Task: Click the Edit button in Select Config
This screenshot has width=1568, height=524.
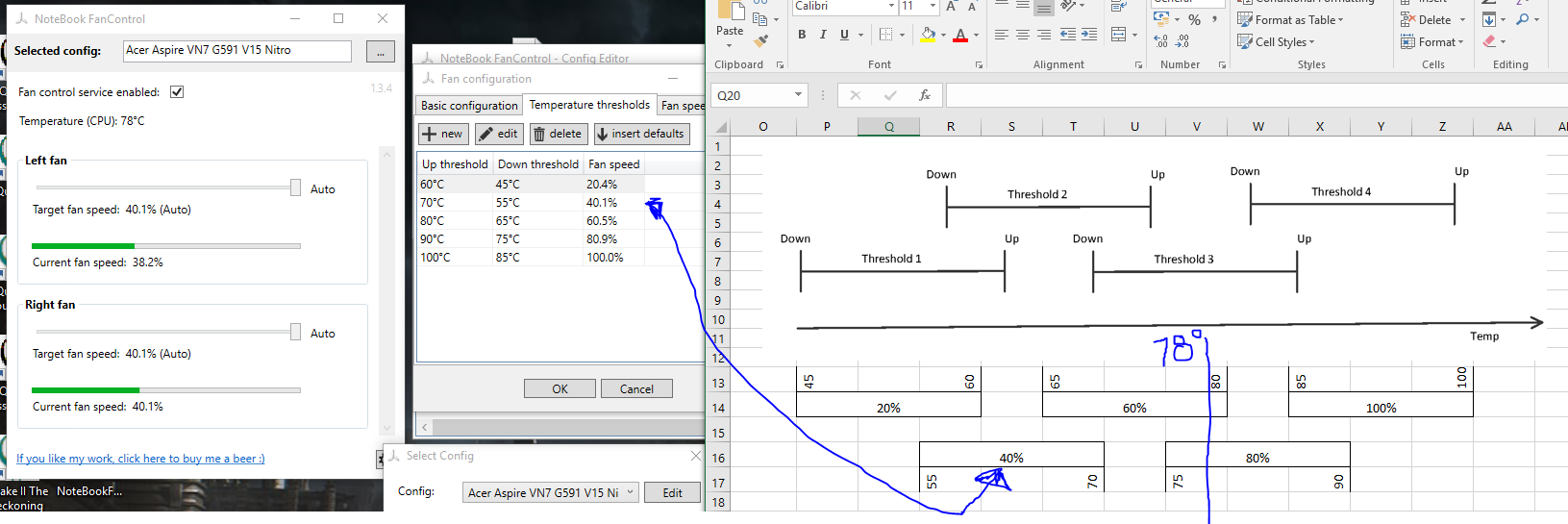Action: (672, 492)
